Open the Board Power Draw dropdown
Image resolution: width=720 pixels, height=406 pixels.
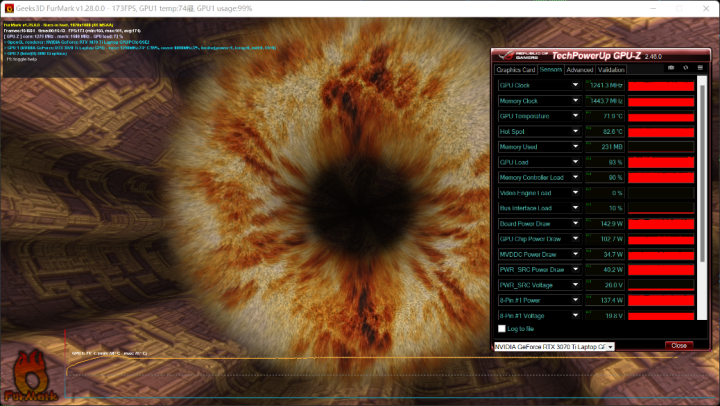575,224
